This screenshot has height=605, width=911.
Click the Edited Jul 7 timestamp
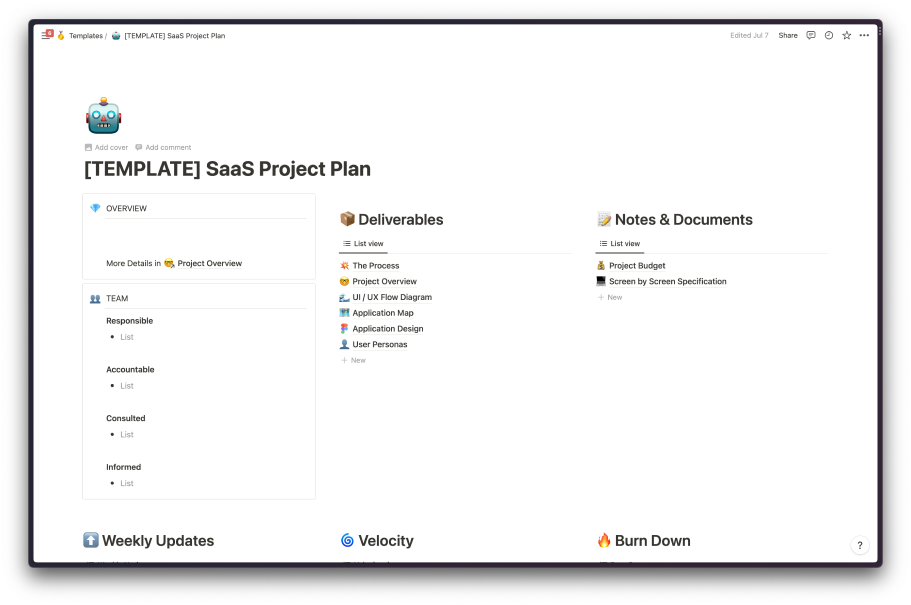tap(749, 35)
